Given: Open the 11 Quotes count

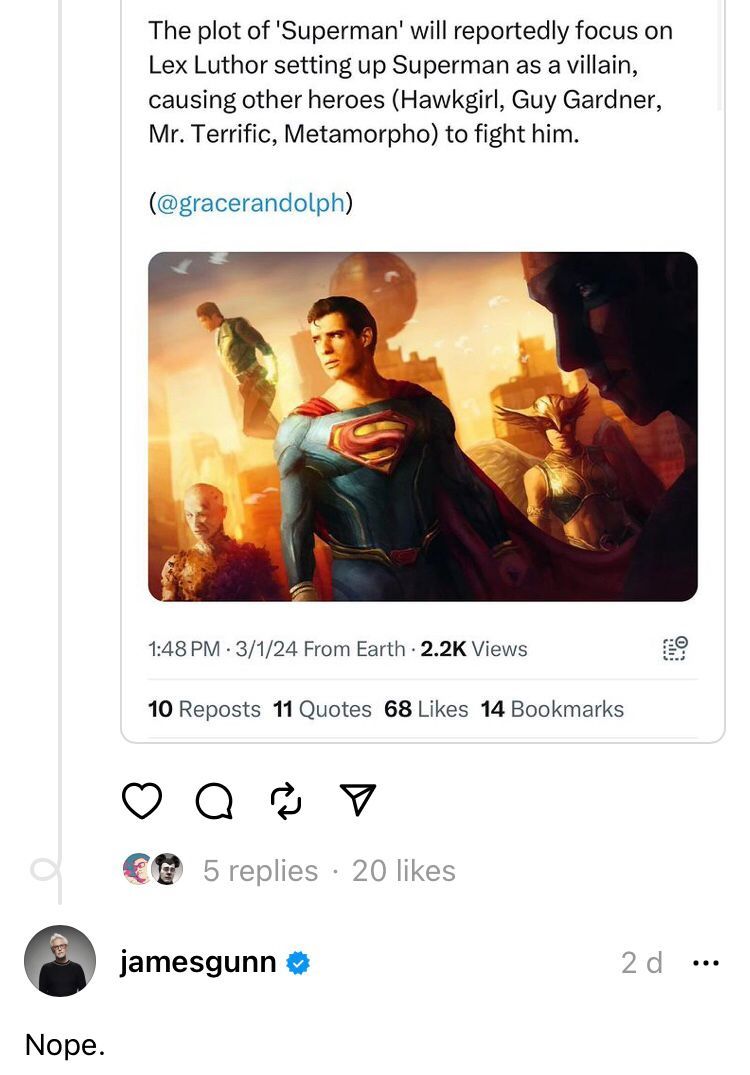Looking at the screenshot, I should [321, 709].
